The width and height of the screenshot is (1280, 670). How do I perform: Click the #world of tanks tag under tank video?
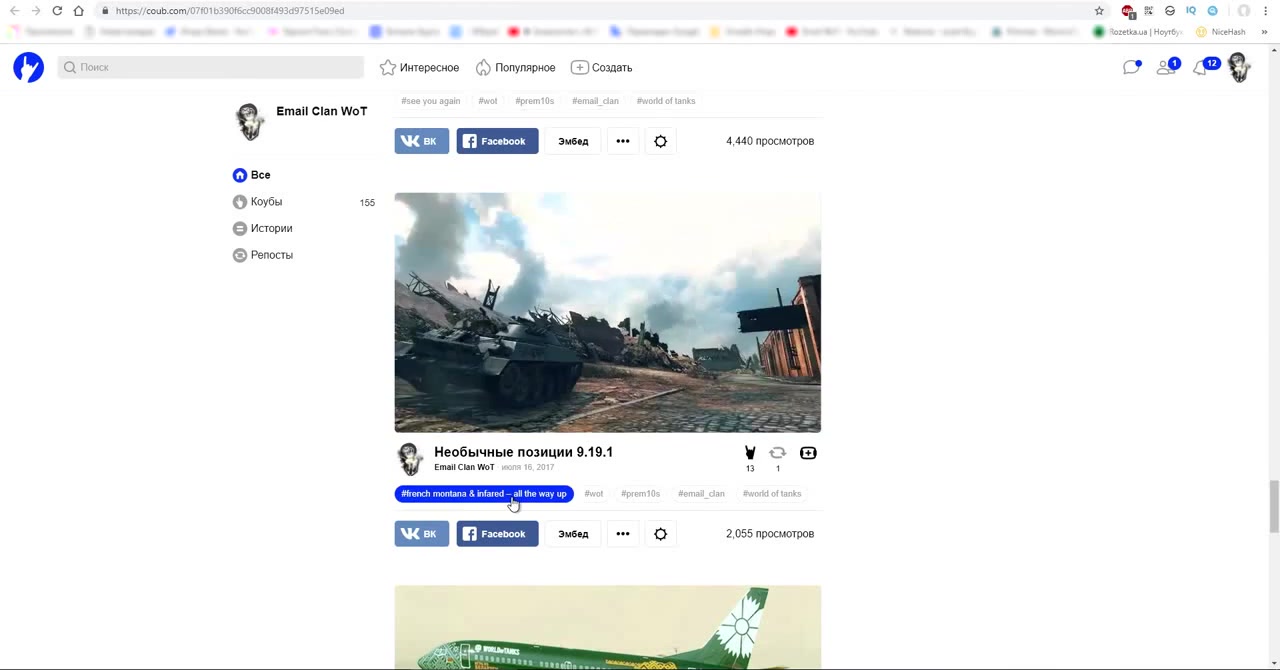coord(771,494)
